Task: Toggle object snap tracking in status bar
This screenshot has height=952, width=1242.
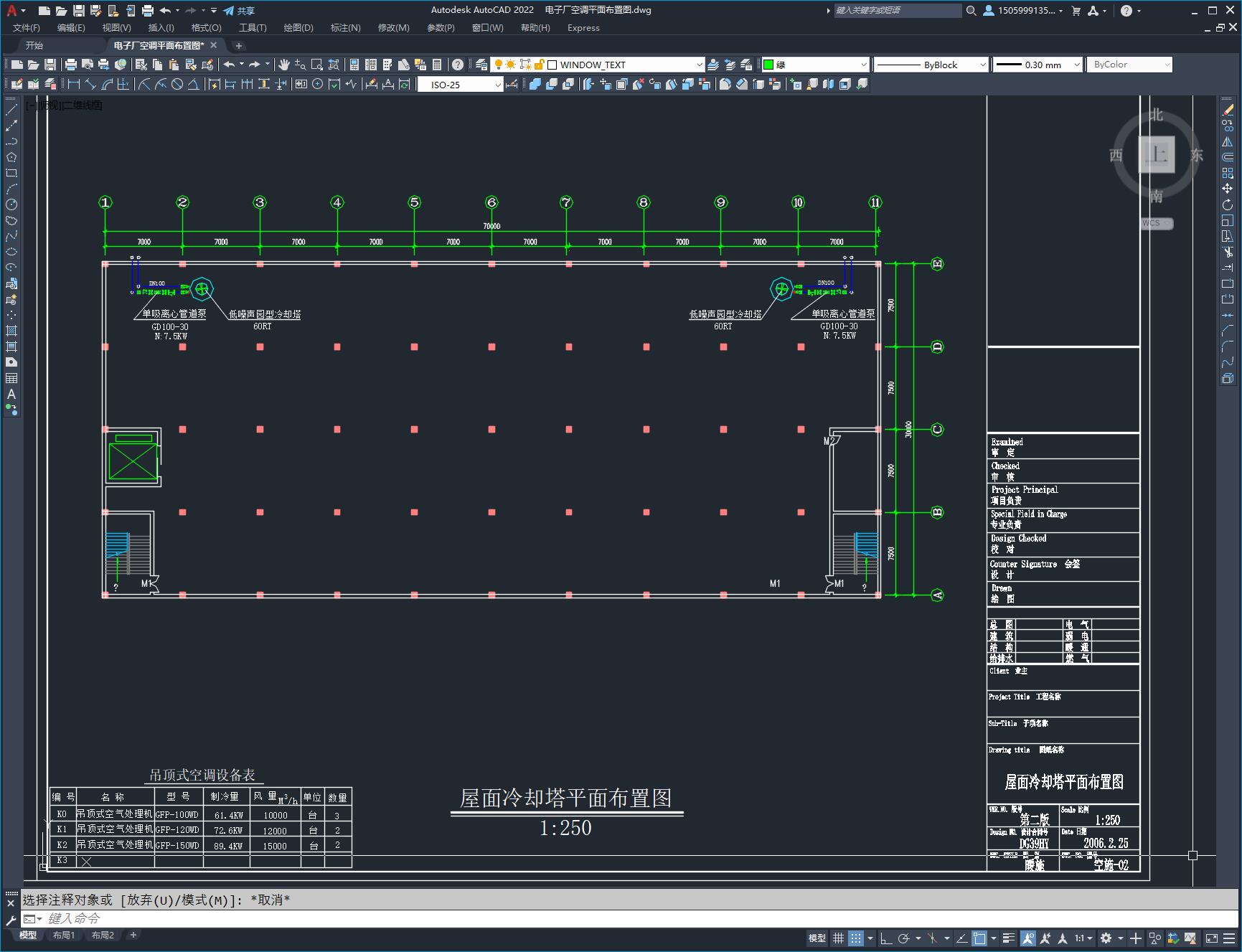Action: (961, 938)
